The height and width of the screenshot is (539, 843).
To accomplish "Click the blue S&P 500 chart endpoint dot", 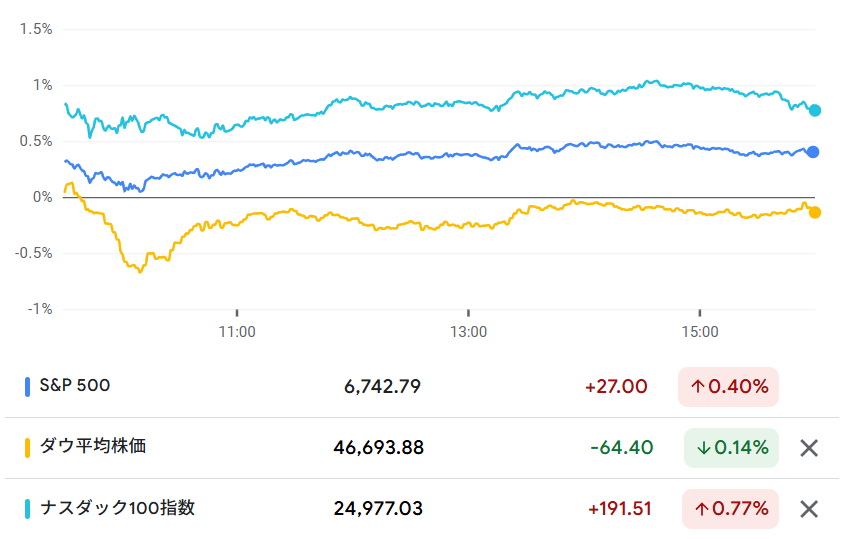I will 813,152.
